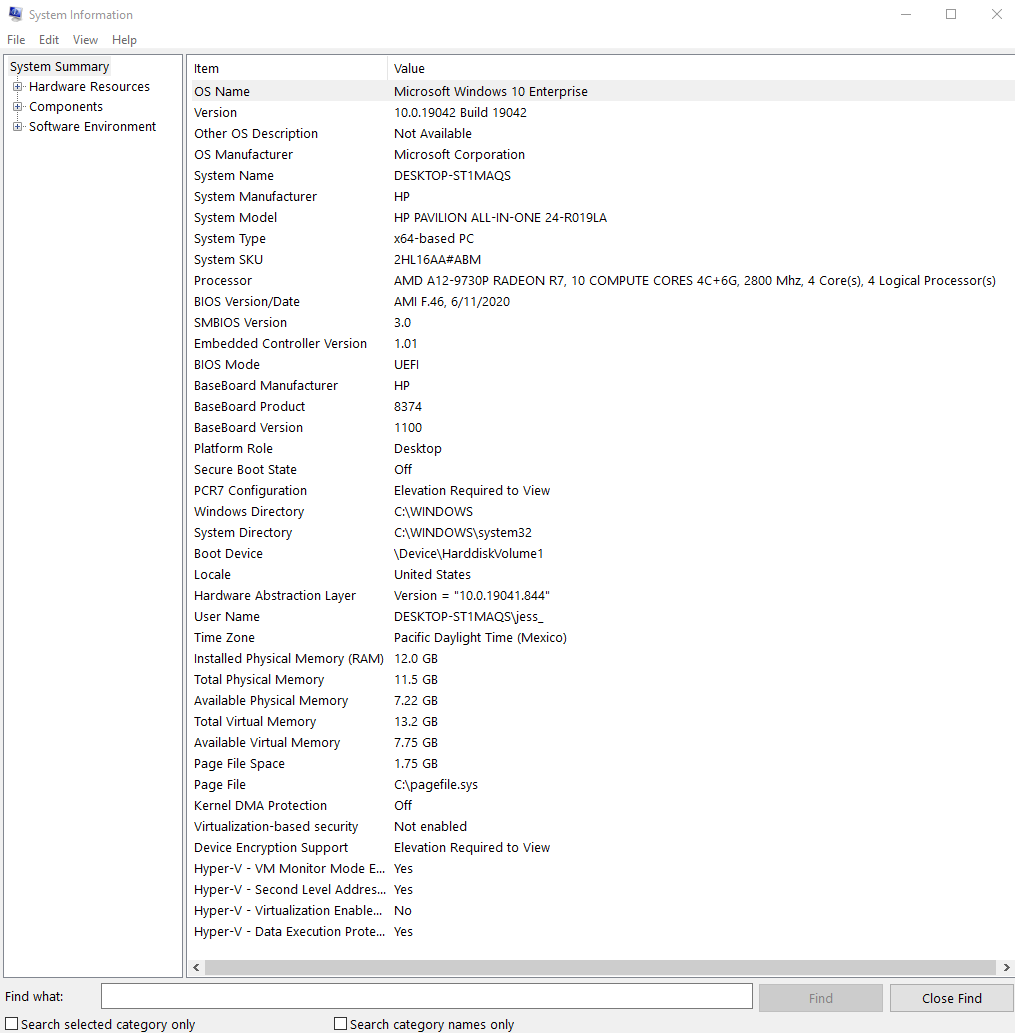
Task: Click the Kernel DMA Protection item
Action: [x=260, y=806]
